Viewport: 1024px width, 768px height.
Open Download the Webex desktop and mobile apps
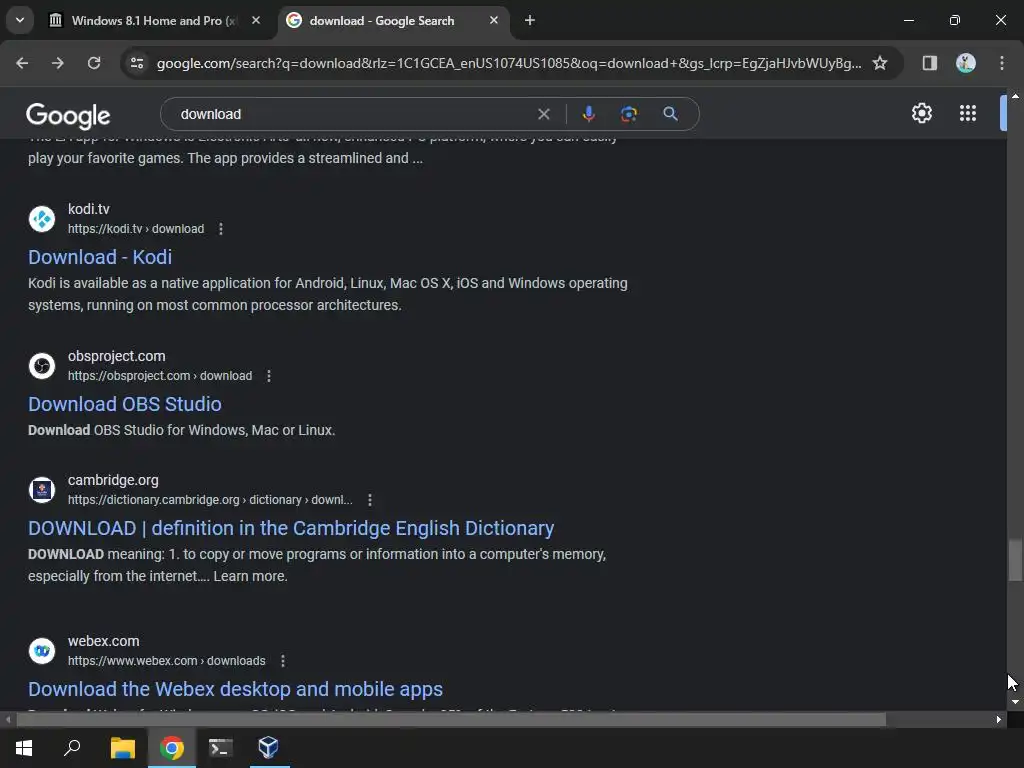coord(235,690)
